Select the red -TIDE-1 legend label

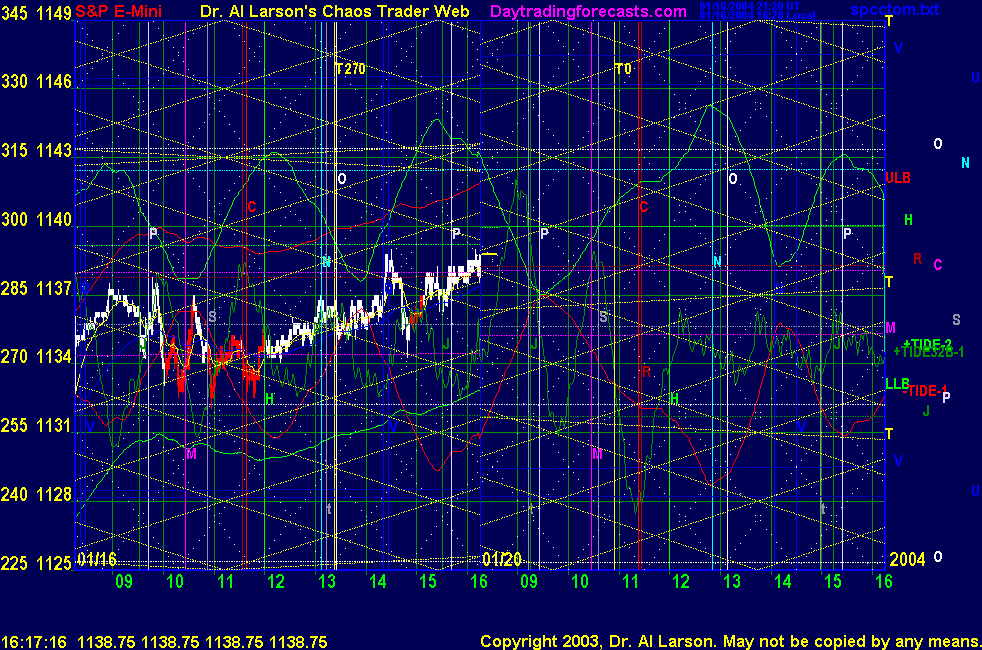[x=925, y=391]
